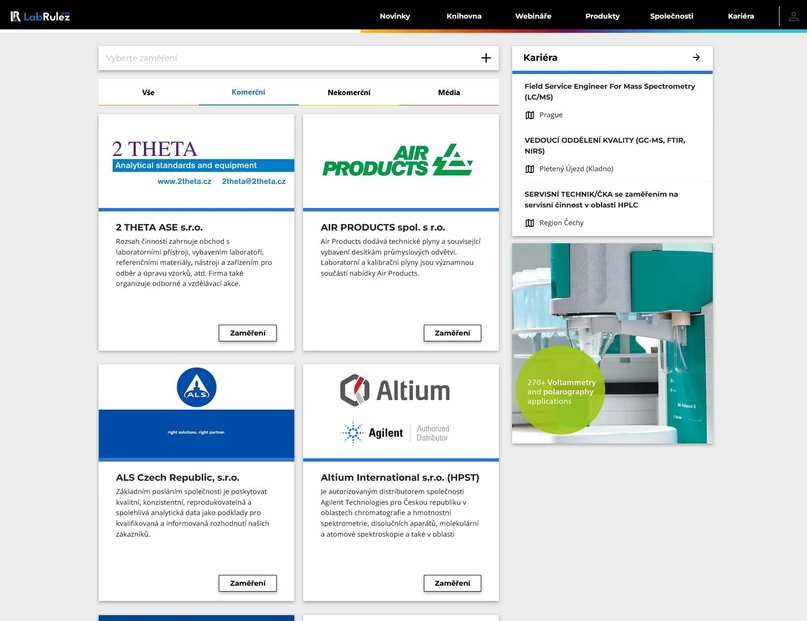Select the Vše tab
Image resolution: width=807 pixels, height=621 pixels.
(x=148, y=93)
